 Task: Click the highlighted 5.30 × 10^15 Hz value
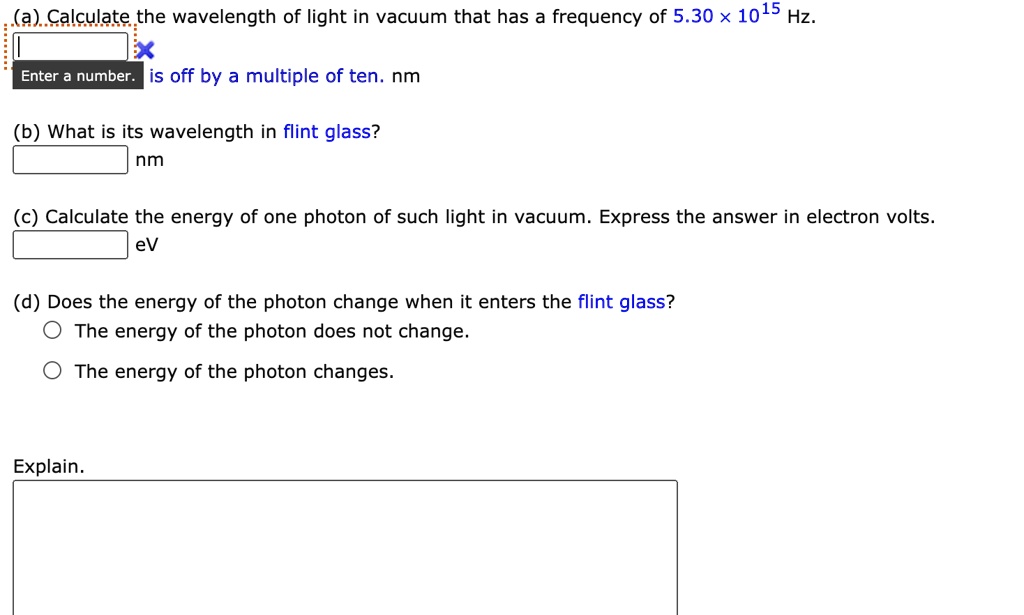(726, 15)
